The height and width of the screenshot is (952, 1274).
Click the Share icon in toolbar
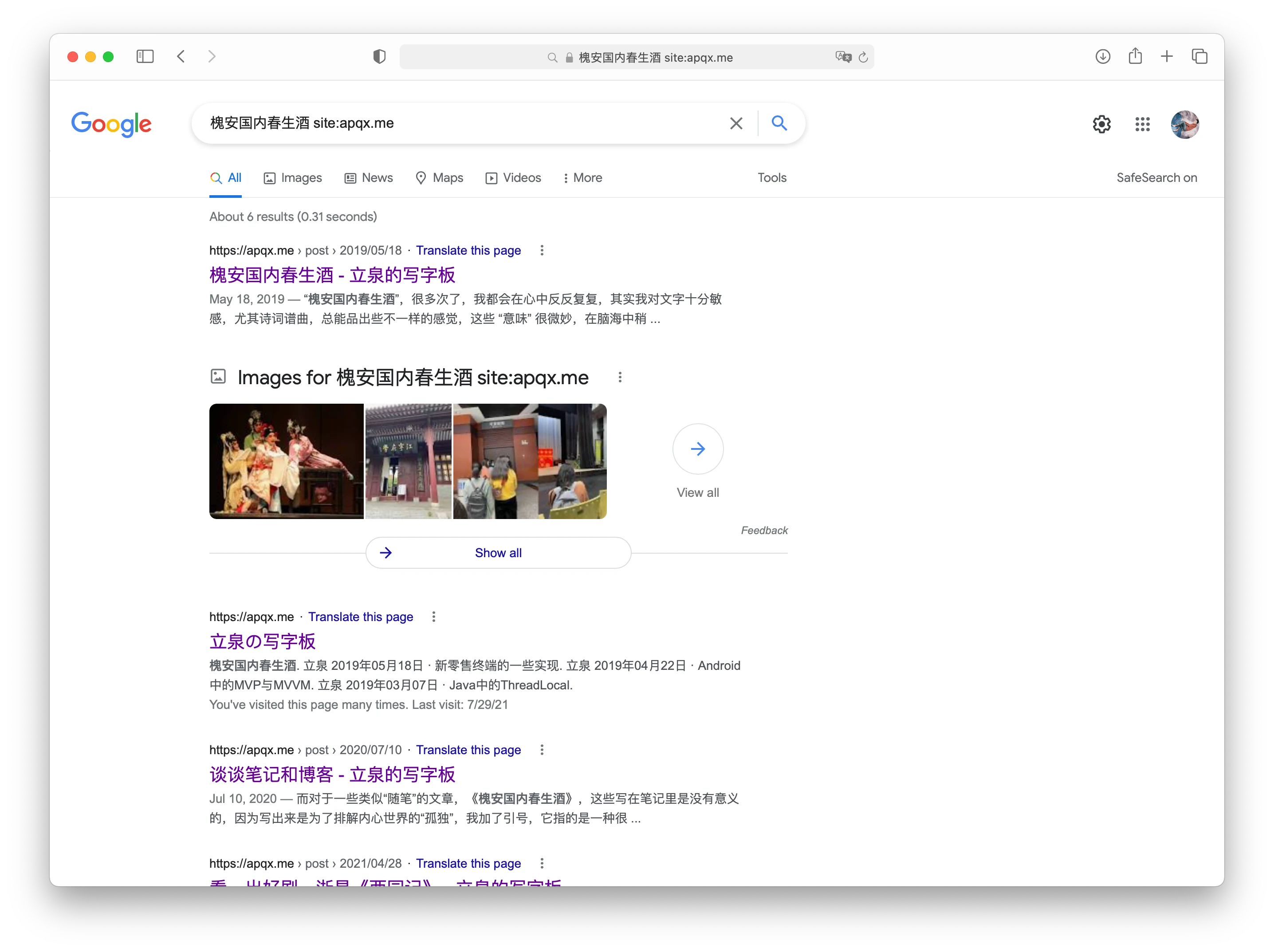pos(1135,56)
